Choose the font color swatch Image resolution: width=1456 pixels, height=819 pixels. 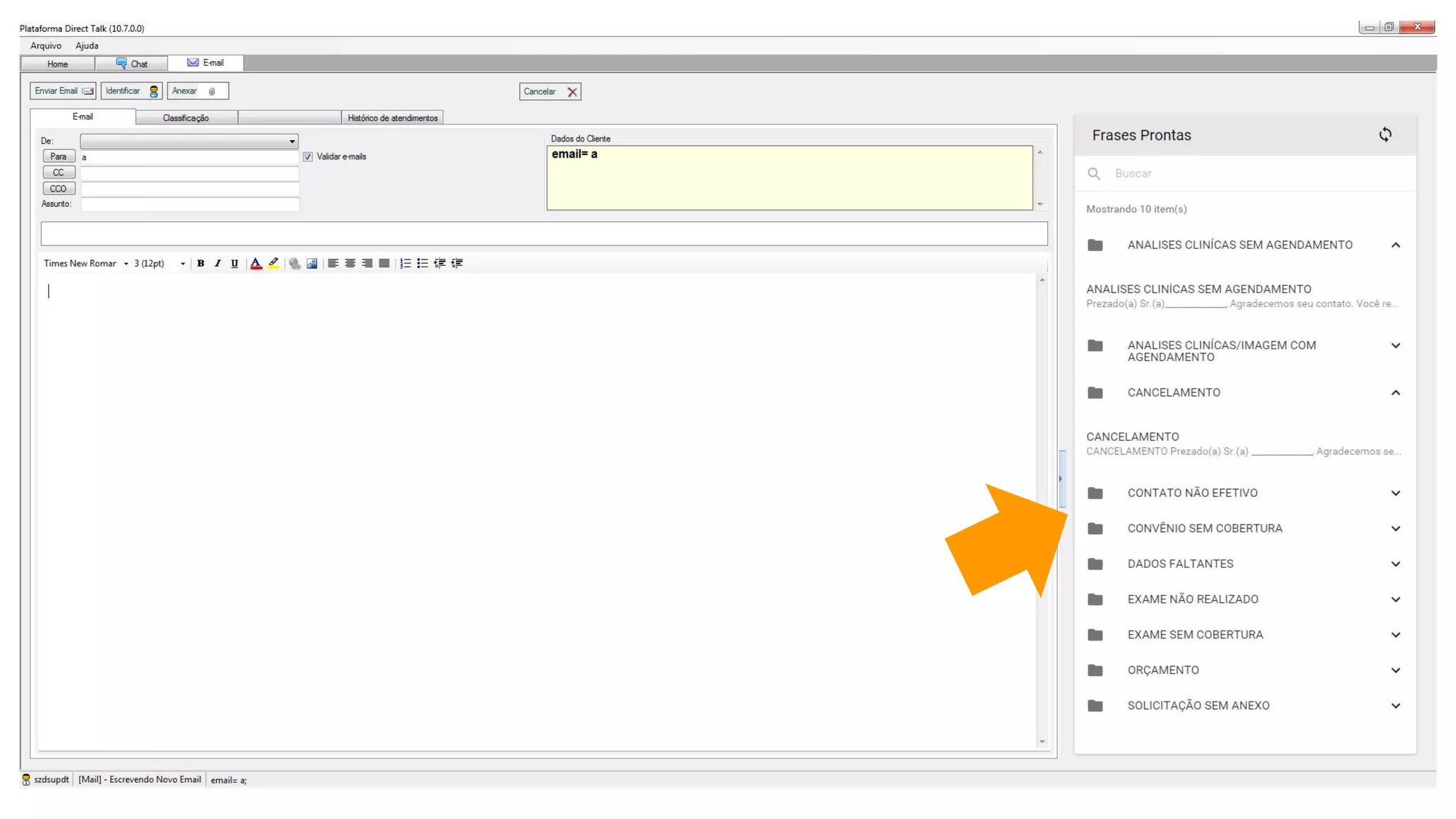click(256, 263)
